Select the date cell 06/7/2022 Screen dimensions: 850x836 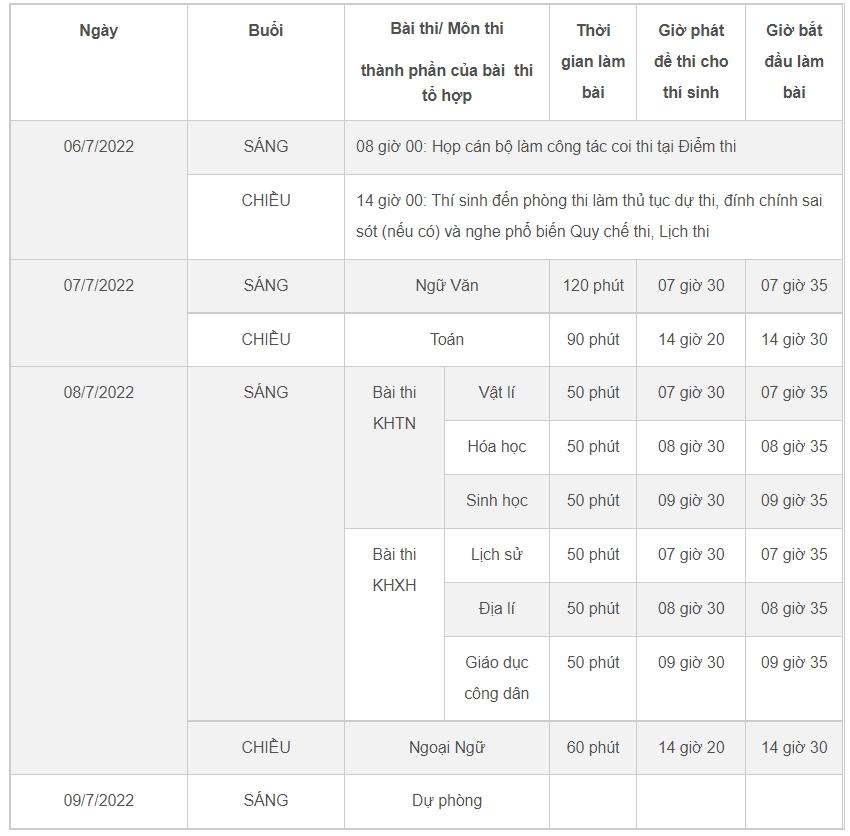[x=98, y=147]
